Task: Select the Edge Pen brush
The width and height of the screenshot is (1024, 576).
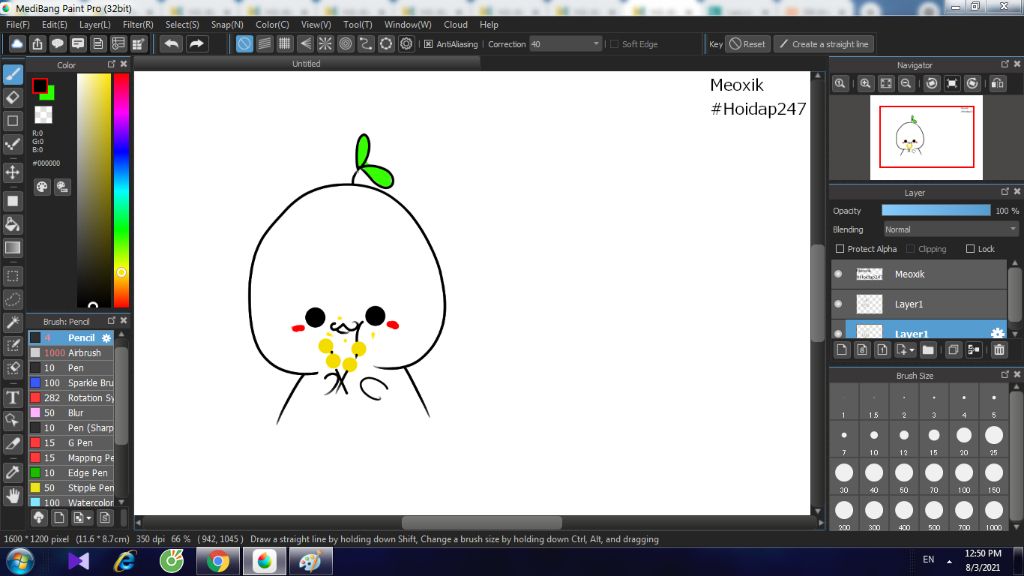Action: click(71, 473)
